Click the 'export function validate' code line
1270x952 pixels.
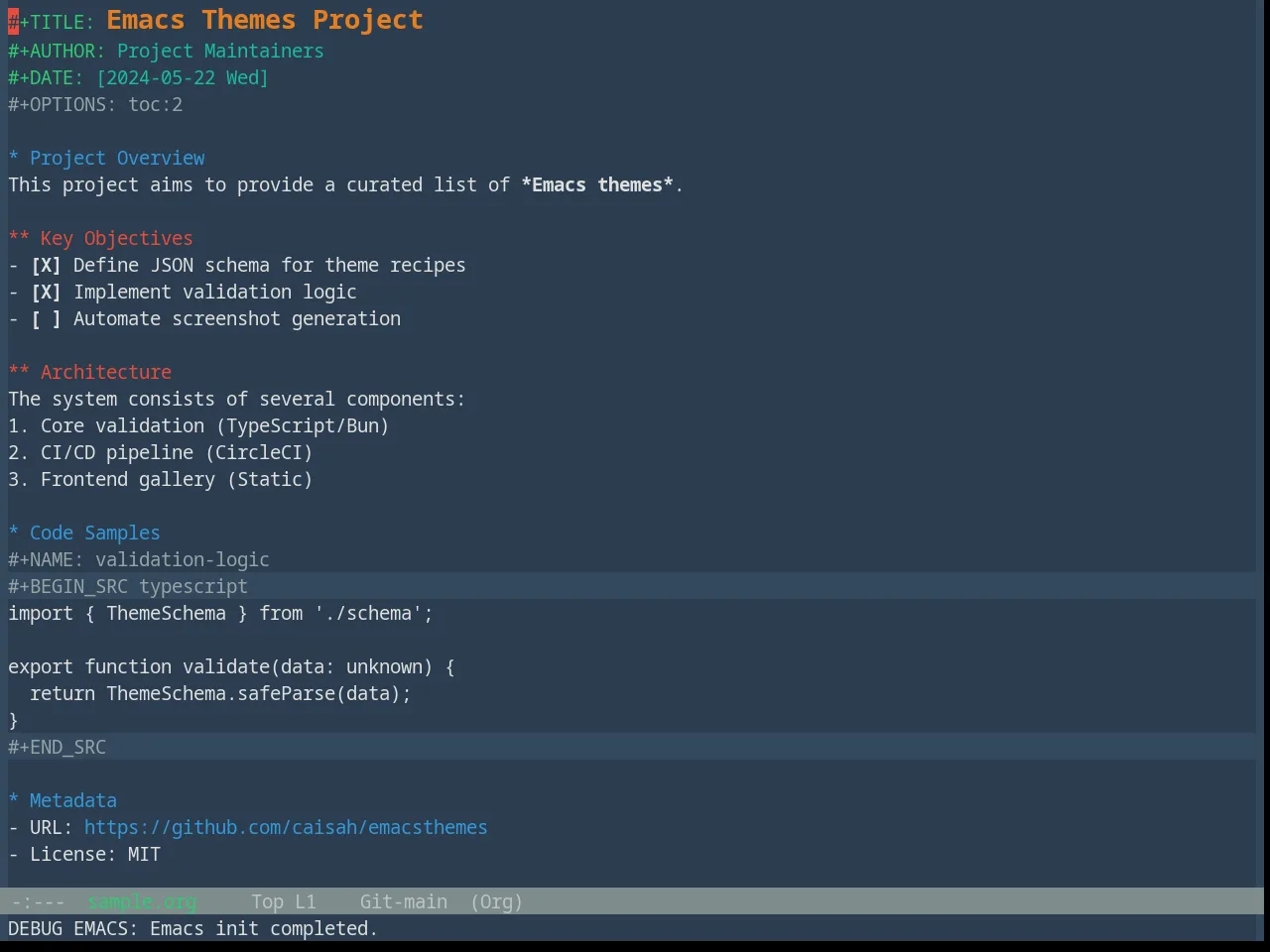coord(231,667)
